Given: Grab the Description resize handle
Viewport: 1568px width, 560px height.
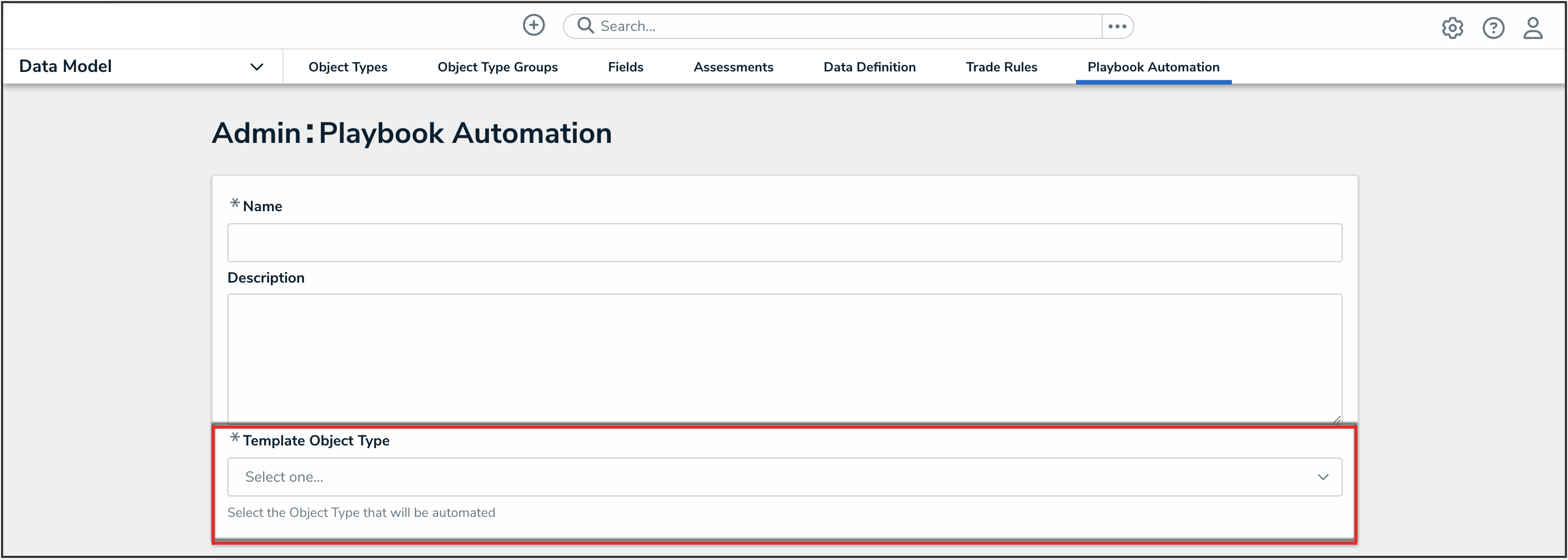Looking at the screenshot, I should pyautogui.click(x=1337, y=419).
